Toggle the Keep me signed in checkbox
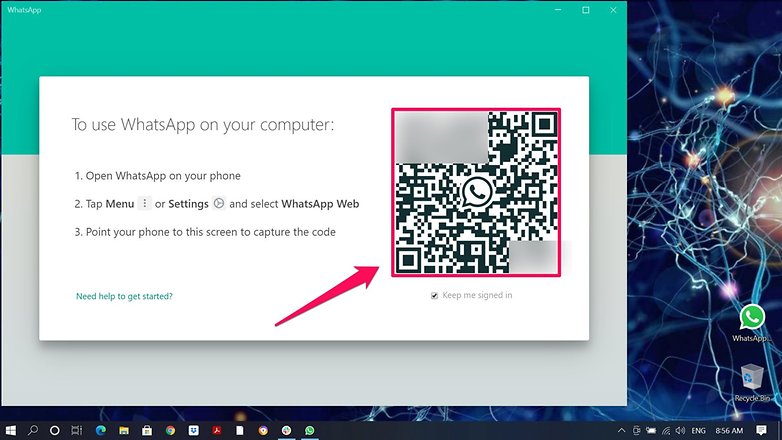Screen dimensions: 782x440 tap(434, 296)
